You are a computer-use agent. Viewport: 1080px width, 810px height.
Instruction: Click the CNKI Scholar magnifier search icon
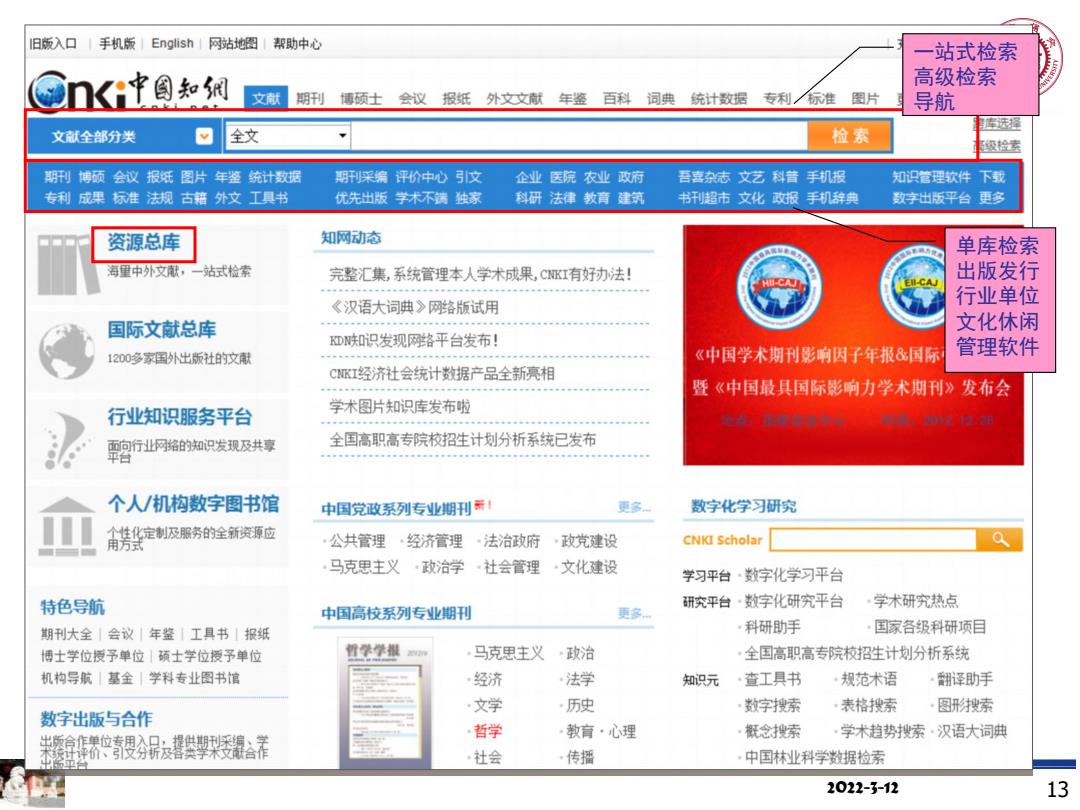(x=999, y=539)
